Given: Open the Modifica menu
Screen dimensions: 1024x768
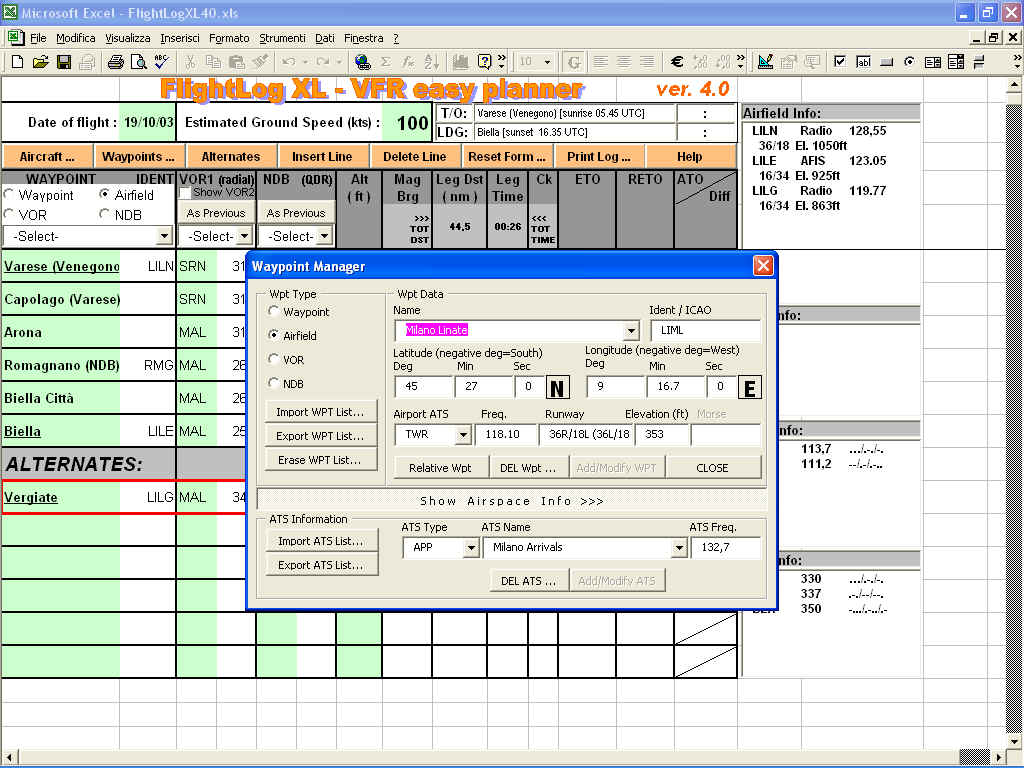Looking at the screenshot, I should pyautogui.click(x=76, y=38).
